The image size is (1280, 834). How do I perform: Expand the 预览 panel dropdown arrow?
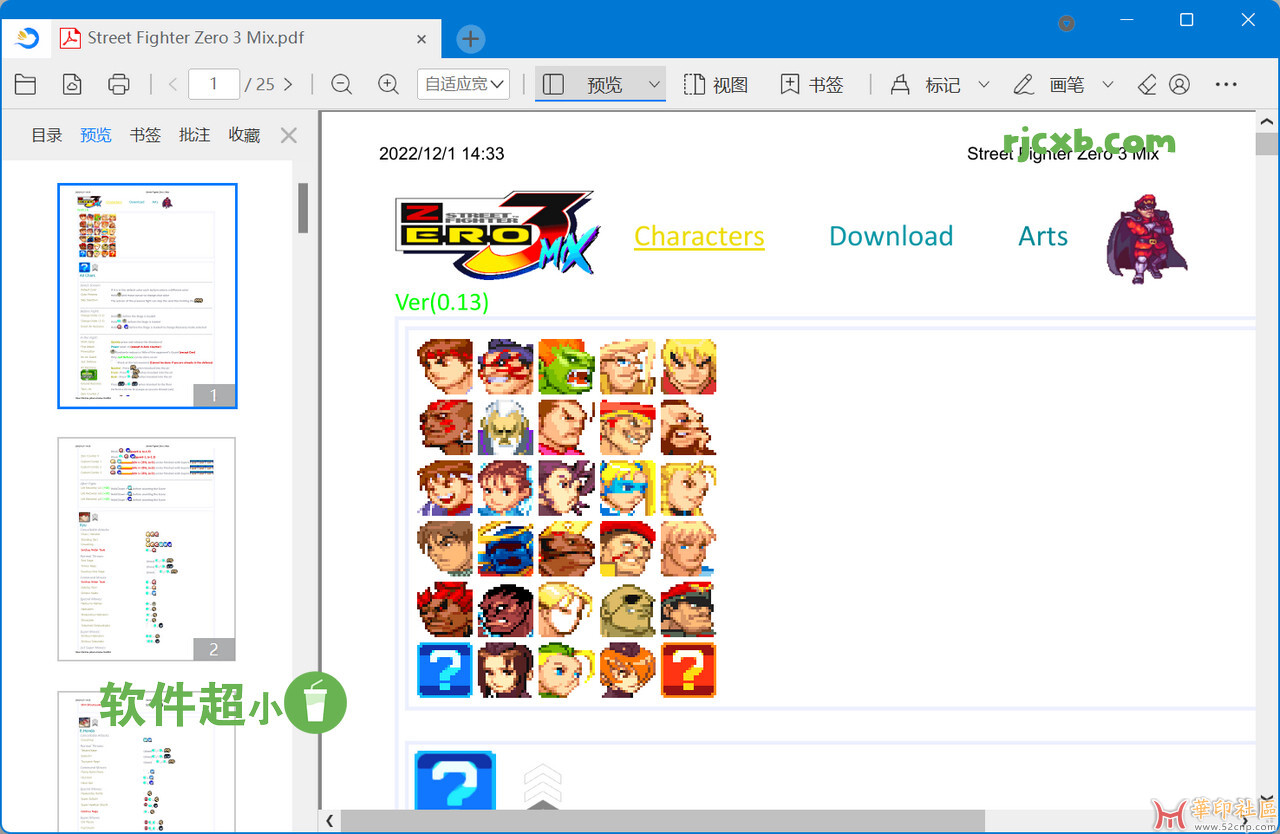pyautogui.click(x=655, y=85)
